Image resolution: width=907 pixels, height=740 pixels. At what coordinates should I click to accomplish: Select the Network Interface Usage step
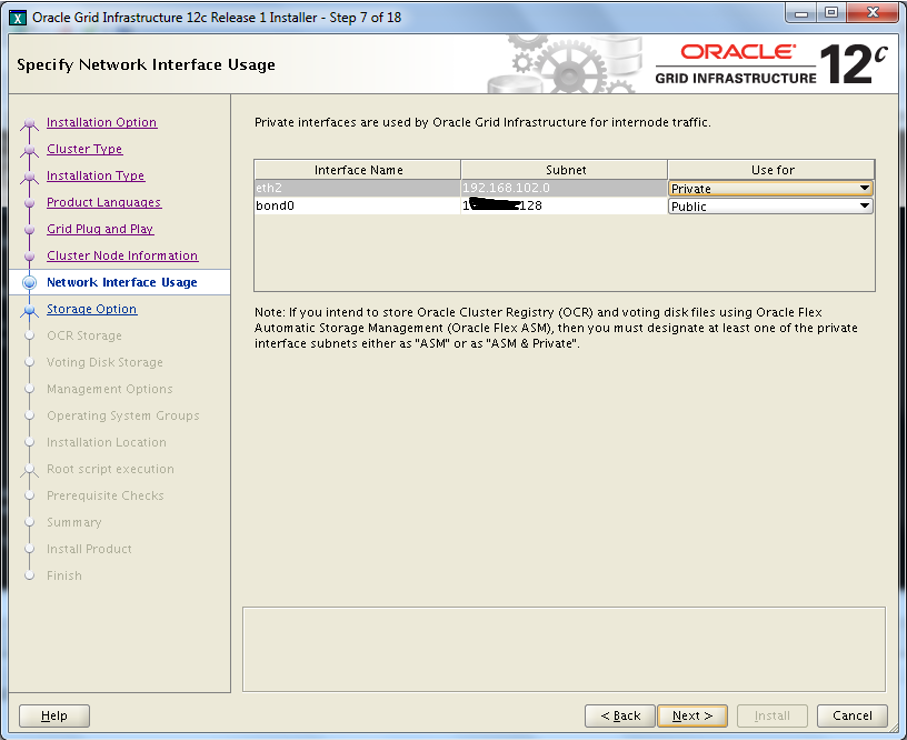(x=122, y=282)
